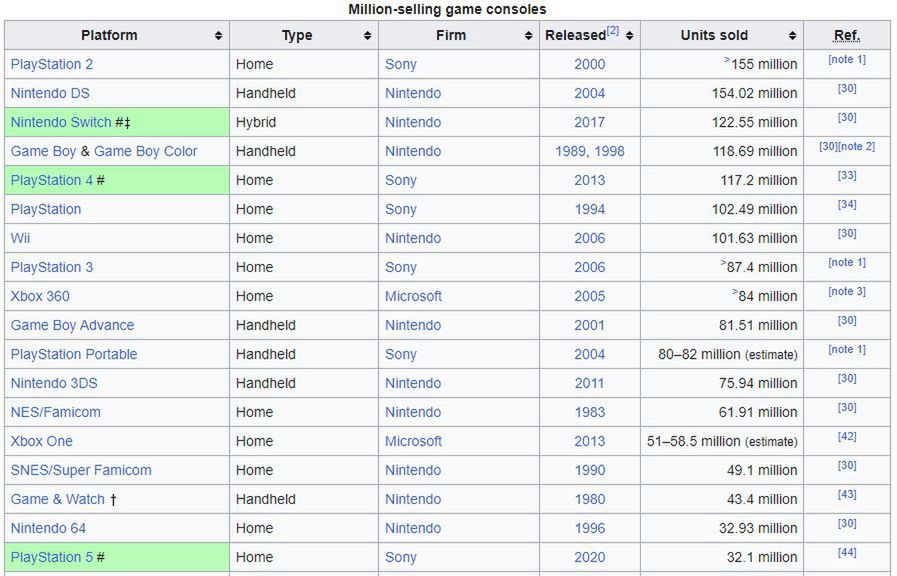Open the PlayStation 2 platform link
Image resolution: width=897 pixels, height=576 pixels.
coord(51,64)
